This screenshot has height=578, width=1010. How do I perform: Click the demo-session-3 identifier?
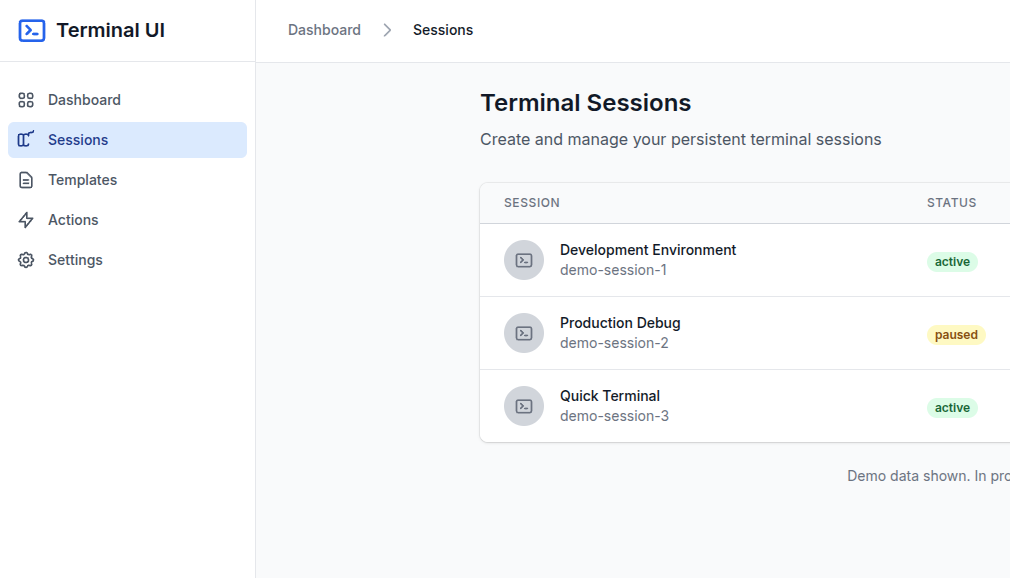[614, 416]
